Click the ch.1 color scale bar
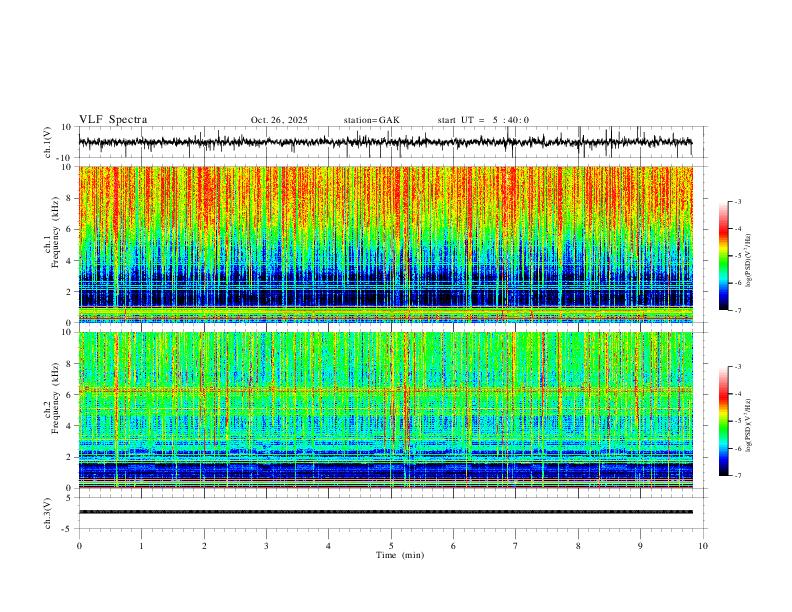The width and height of the screenshot is (792, 612). pos(723,256)
